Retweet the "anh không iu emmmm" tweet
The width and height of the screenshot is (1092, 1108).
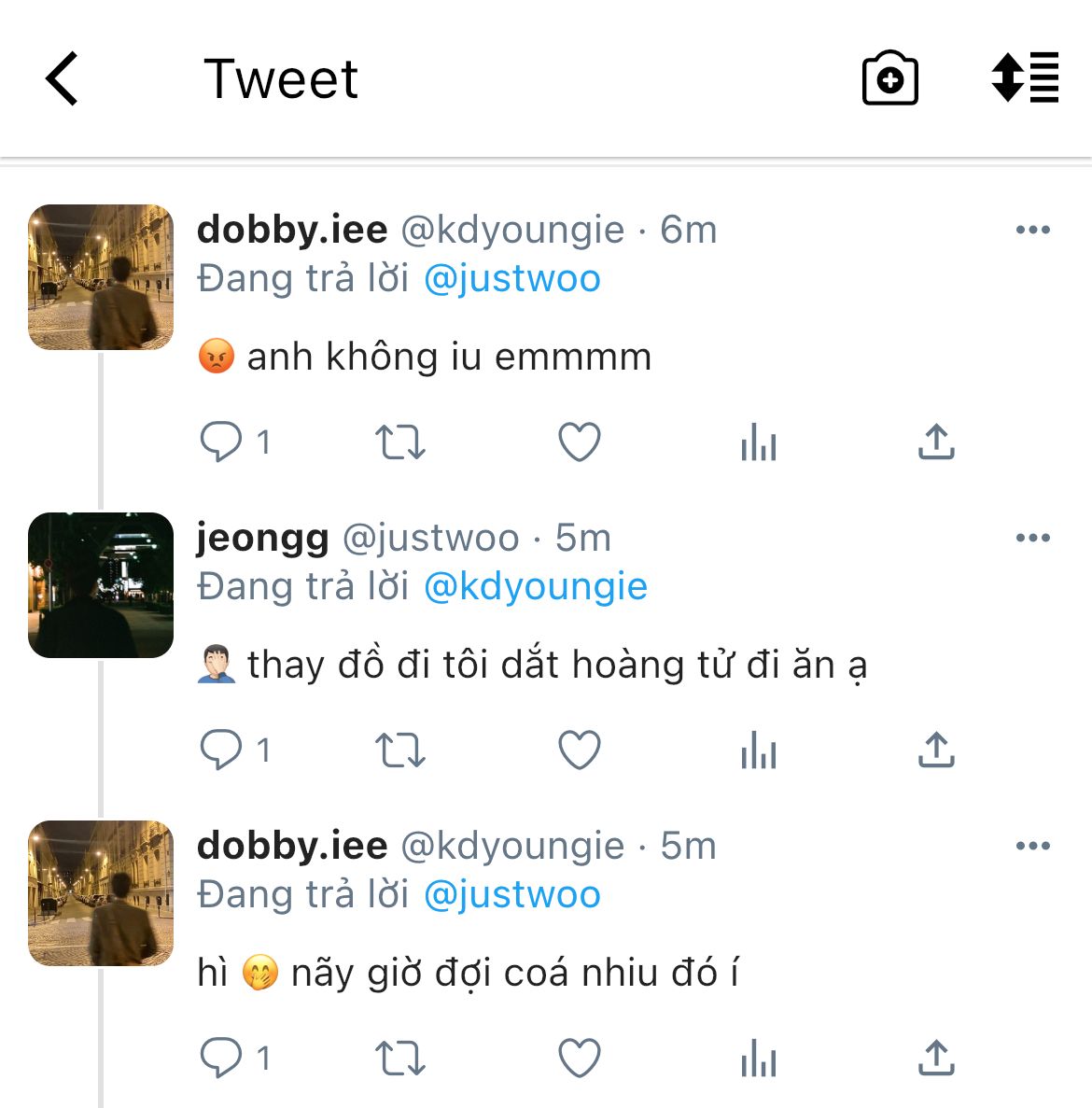399,442
